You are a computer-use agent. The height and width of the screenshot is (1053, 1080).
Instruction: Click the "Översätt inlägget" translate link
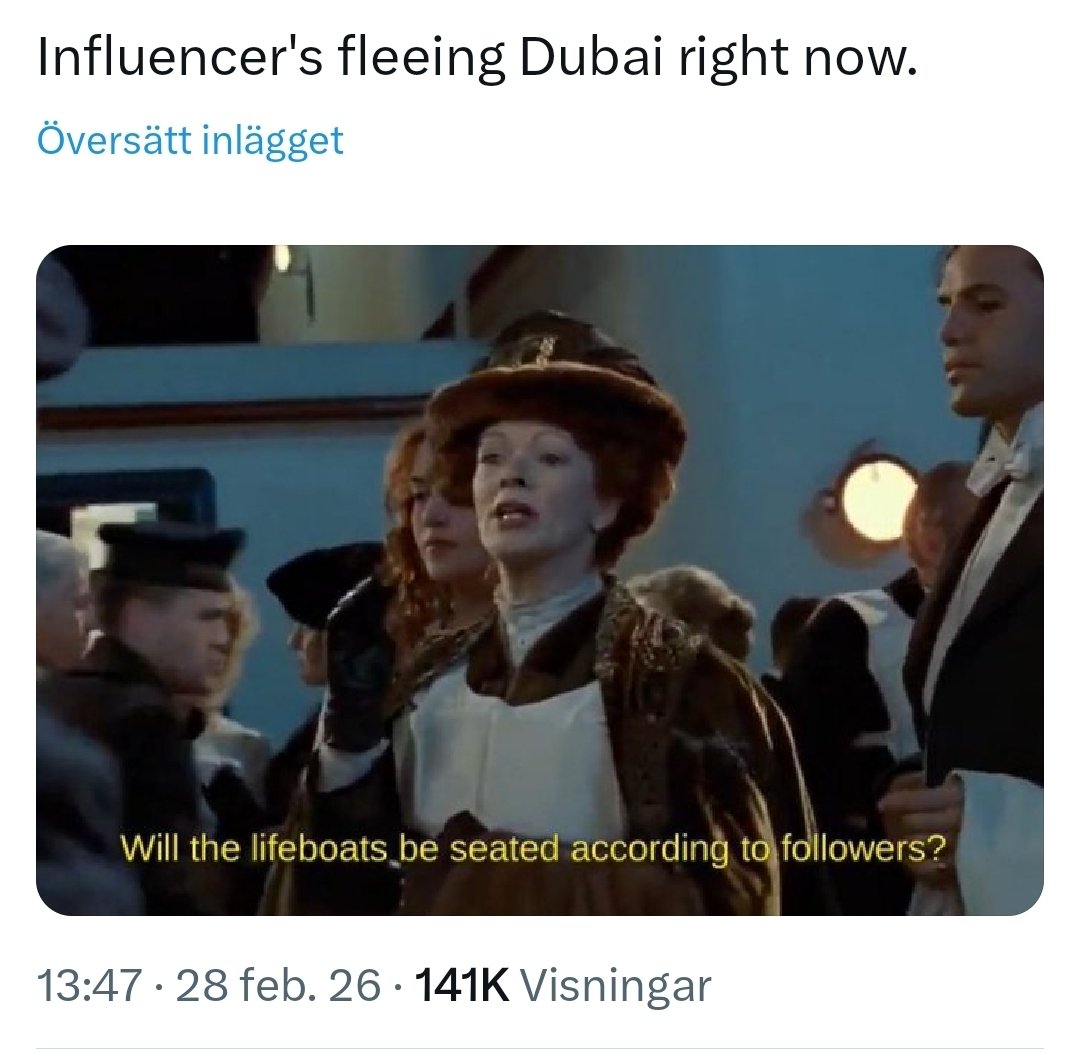pos(190,139)
